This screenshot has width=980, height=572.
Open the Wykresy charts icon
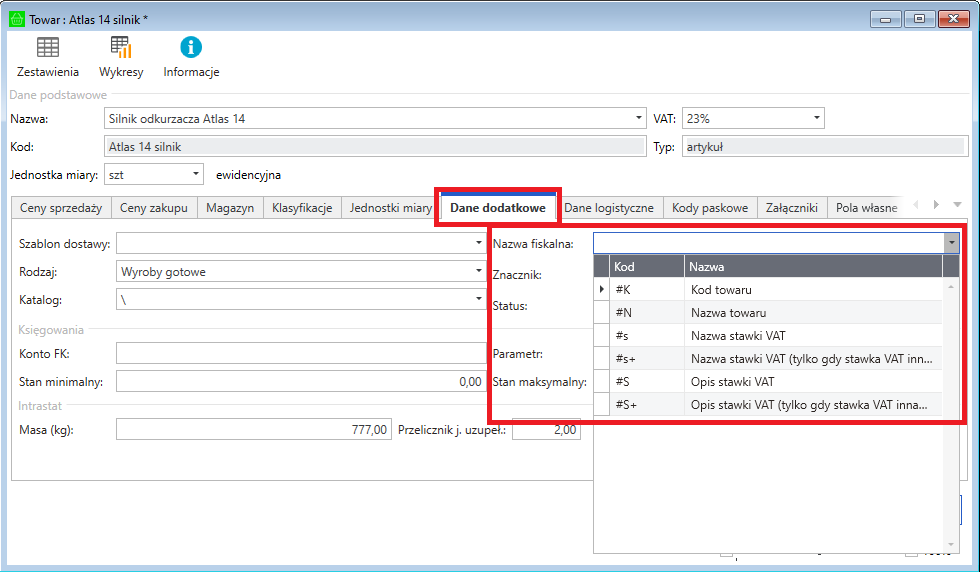[x=121, y=48]
